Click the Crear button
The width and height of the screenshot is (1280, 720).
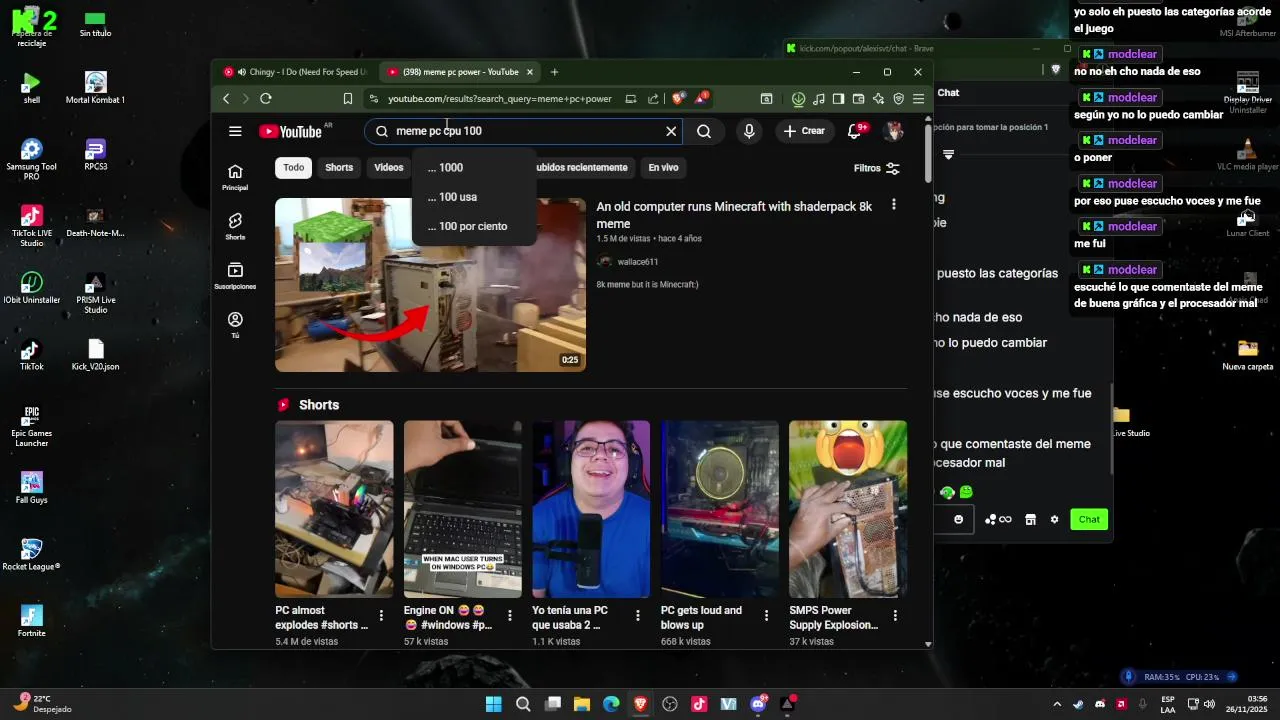tap(805, 131)
